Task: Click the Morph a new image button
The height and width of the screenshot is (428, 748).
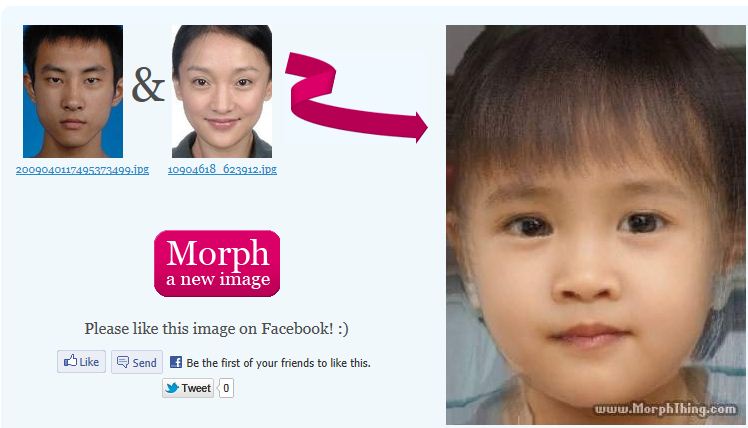Action: [x=217, y=263]
